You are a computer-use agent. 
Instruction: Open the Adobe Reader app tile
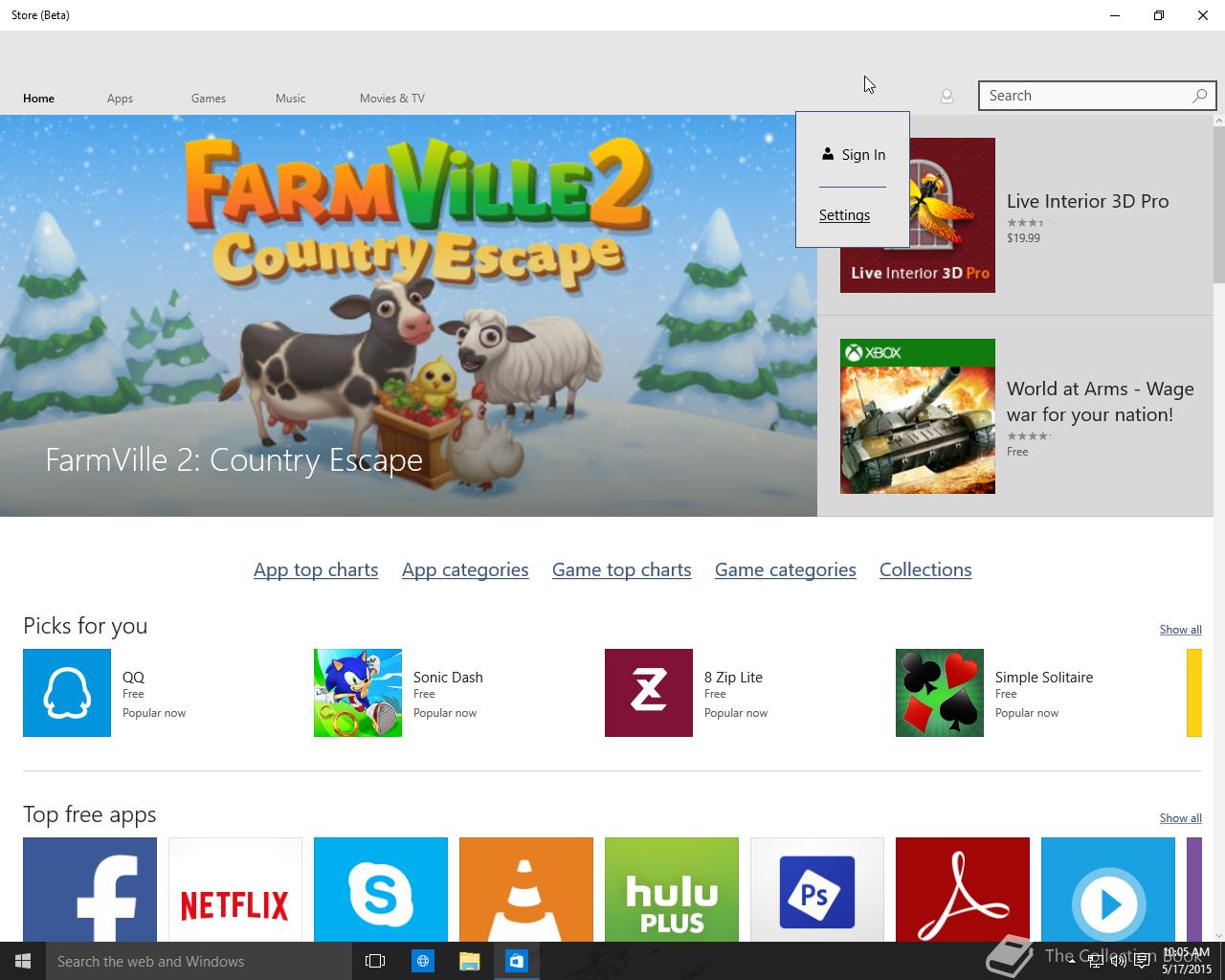click(x=963, y=889)
